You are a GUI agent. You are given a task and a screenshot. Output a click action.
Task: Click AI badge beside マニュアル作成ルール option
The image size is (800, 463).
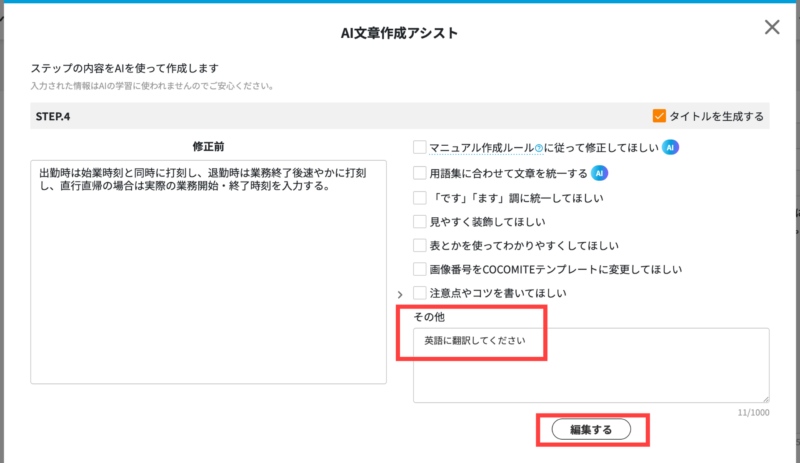point(670,148)
